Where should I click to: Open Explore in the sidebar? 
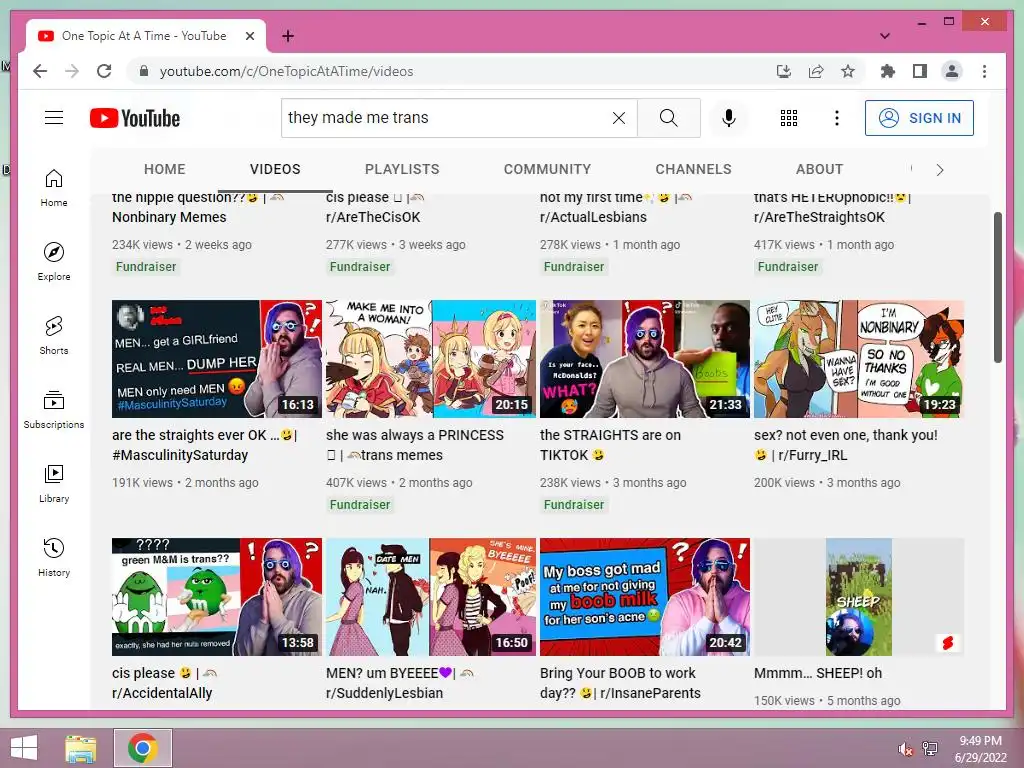click(x=54, y=262)
